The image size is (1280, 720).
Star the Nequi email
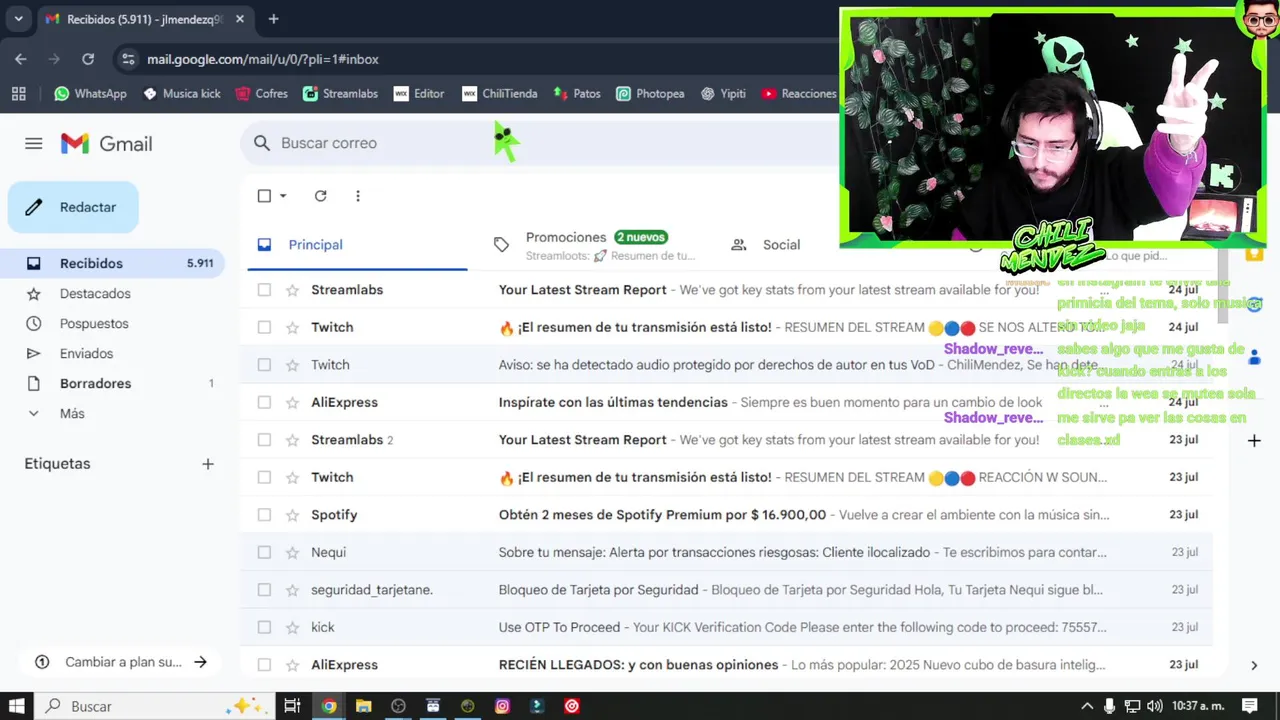coord(292,552)
